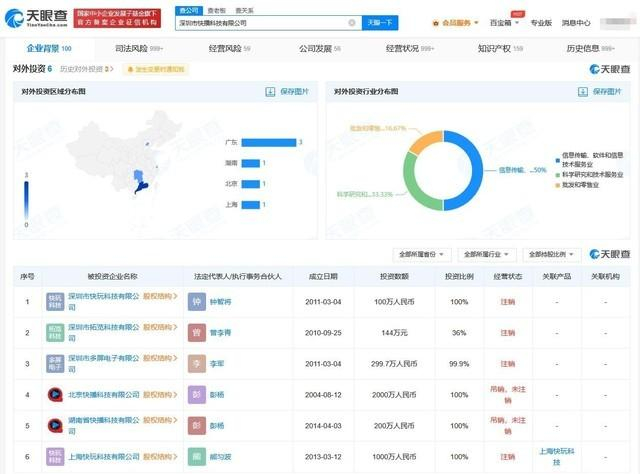Screen dimensions: 640x474
Task: Click the 北京 bar in the region chart
Action: click(x=251, y=184)
